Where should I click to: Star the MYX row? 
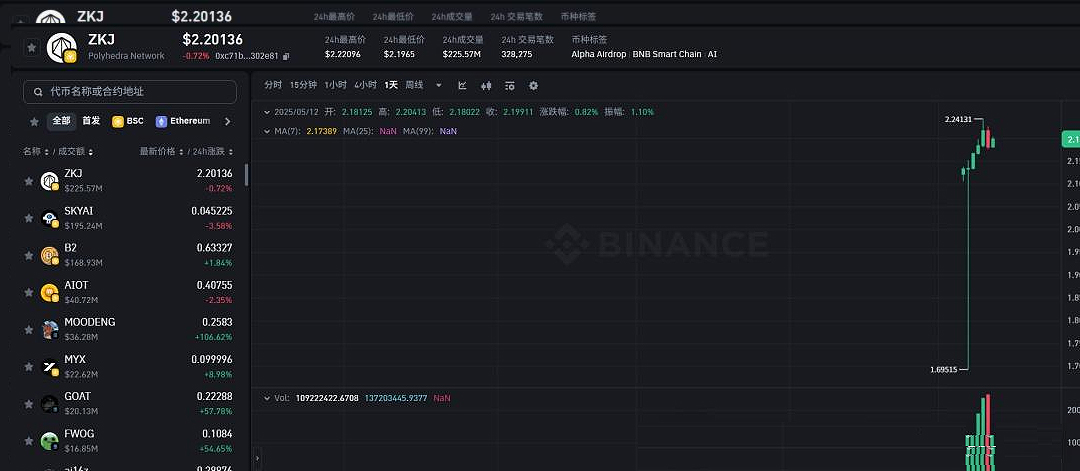tap(29, 367)
